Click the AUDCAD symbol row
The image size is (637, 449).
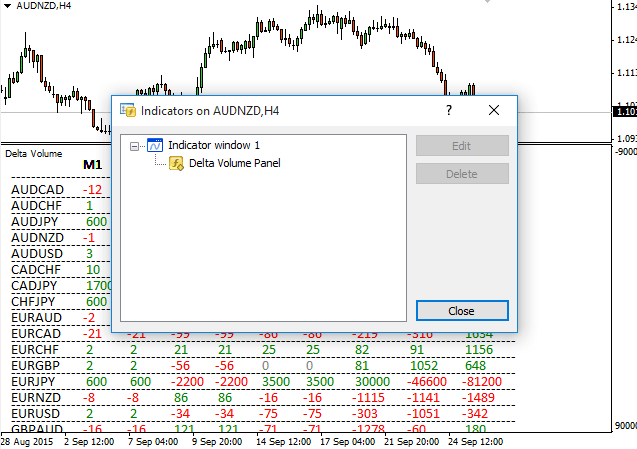tap(36, 189)
